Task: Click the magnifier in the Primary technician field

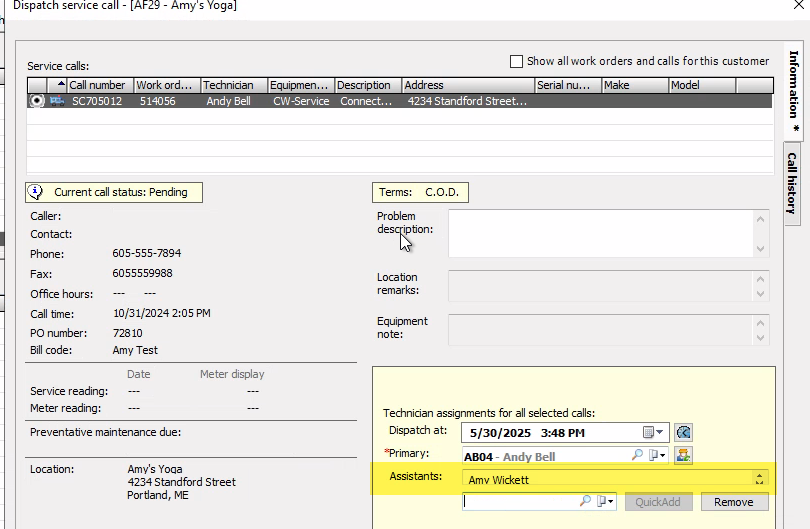Action: coord(637,455)
